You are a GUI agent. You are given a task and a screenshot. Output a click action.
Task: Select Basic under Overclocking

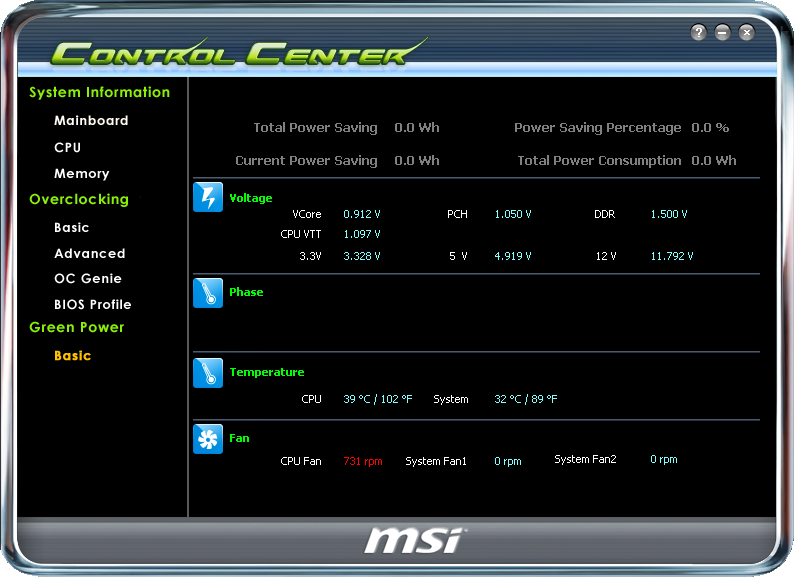(71, 227)
